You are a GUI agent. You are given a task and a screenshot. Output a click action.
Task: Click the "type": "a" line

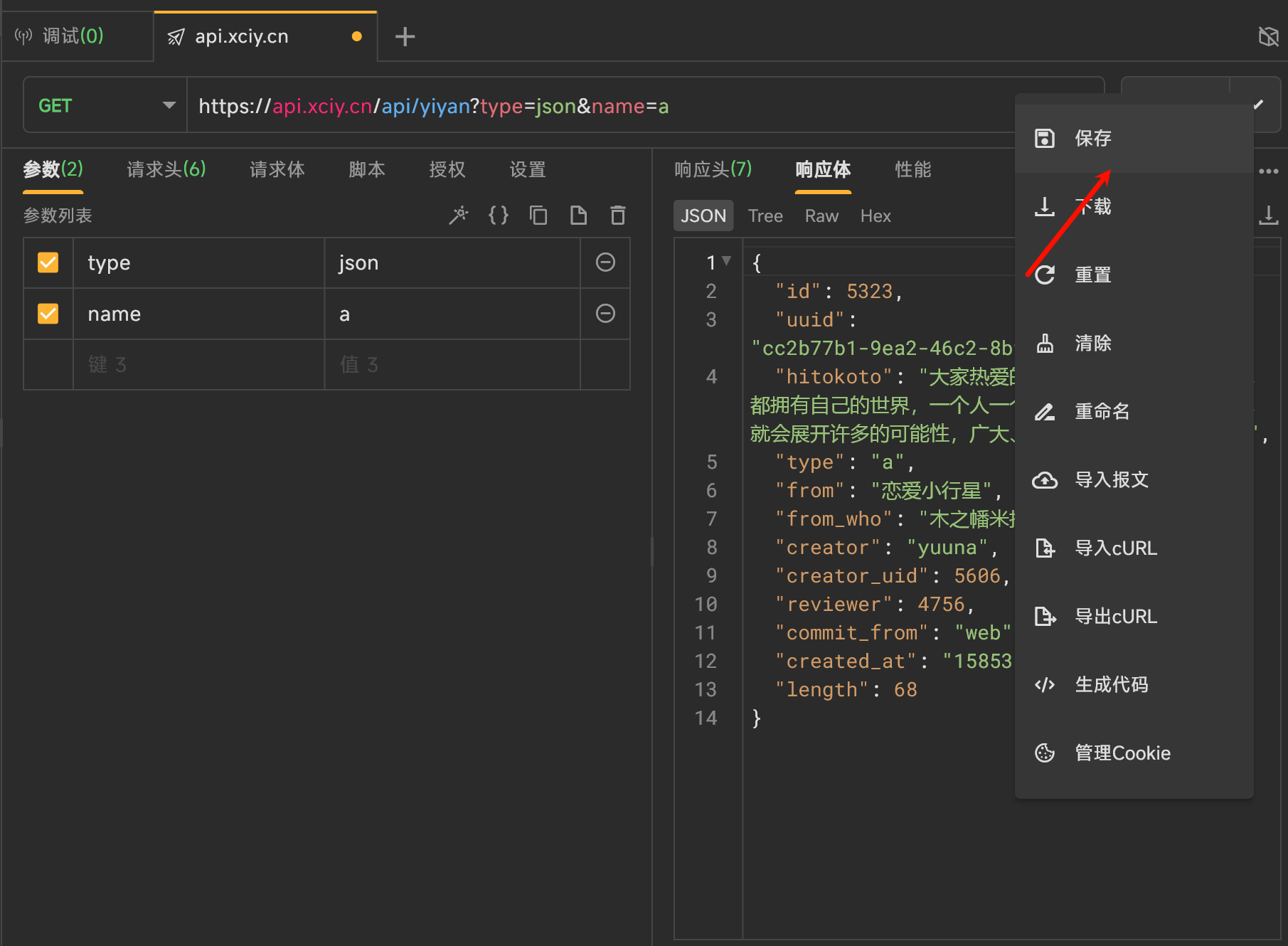(x=845, y=462)
